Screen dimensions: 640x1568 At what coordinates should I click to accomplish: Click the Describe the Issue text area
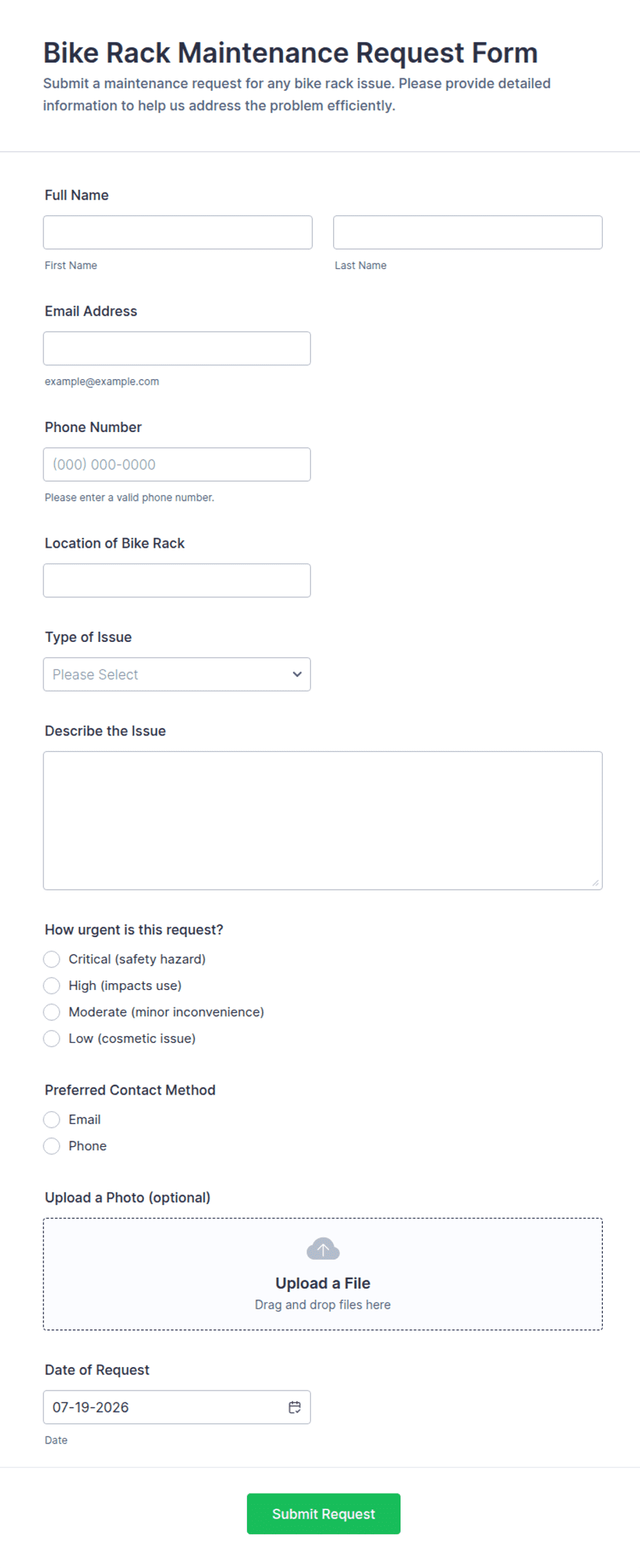click(323, 821)
